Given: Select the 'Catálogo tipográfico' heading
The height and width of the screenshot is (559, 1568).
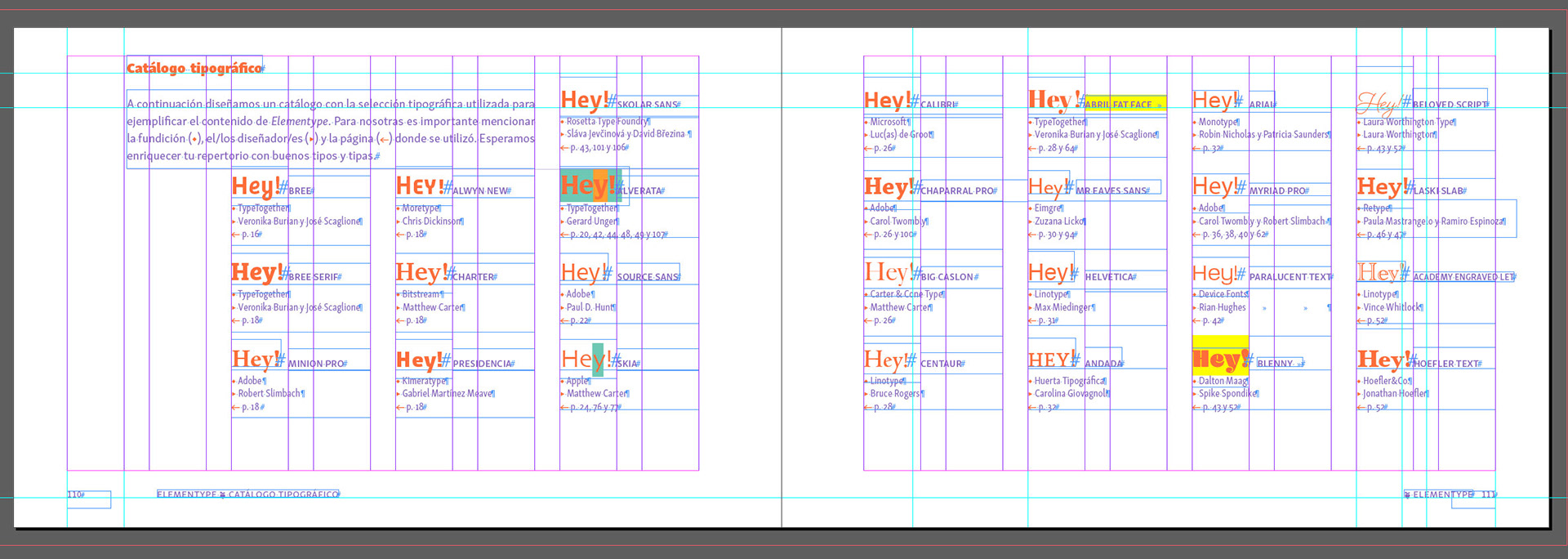Looking at the screenshot, I should [x=194, y=68].
